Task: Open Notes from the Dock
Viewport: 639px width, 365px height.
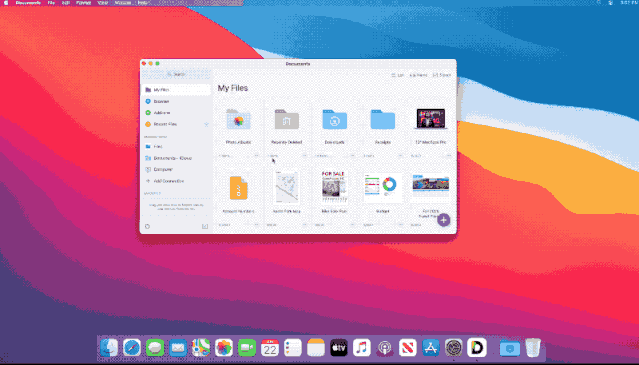Action: [x=316, y=348]
